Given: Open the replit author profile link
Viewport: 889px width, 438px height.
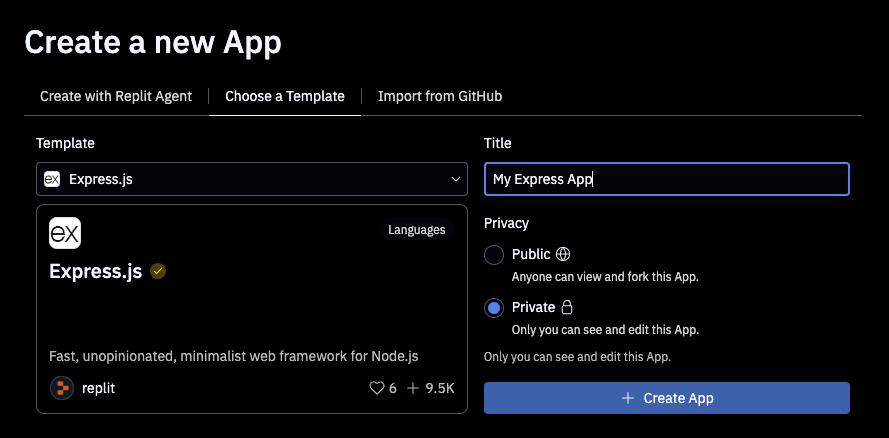Looking at the screenshot, I should 99,388.
